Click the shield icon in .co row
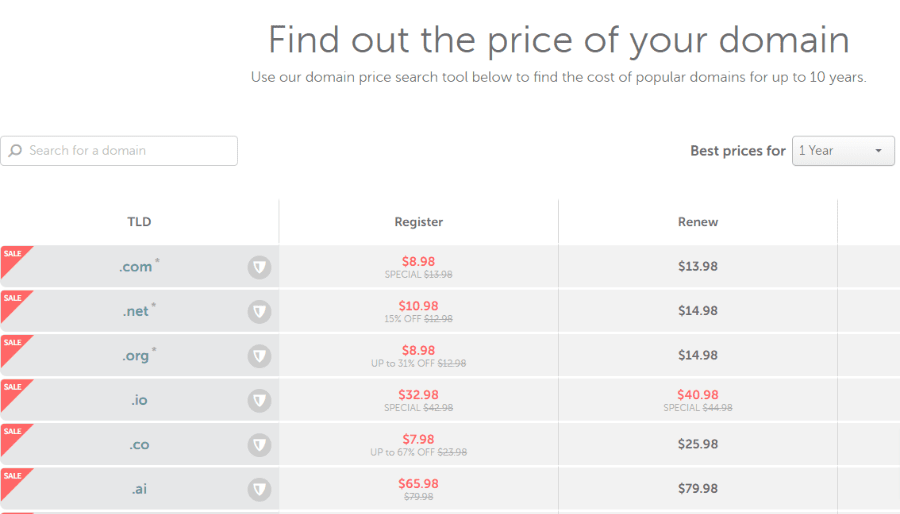 [259, 445]
